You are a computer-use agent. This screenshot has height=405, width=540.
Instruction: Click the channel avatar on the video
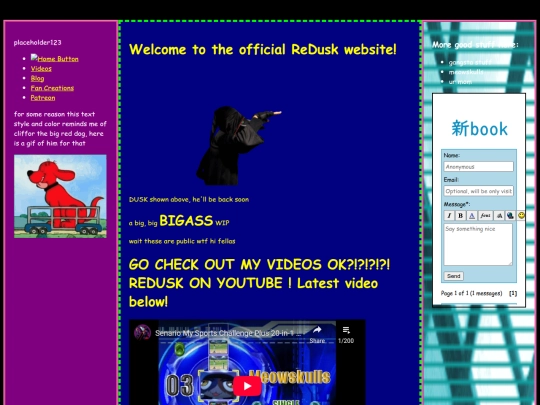(x=142, y=333)
